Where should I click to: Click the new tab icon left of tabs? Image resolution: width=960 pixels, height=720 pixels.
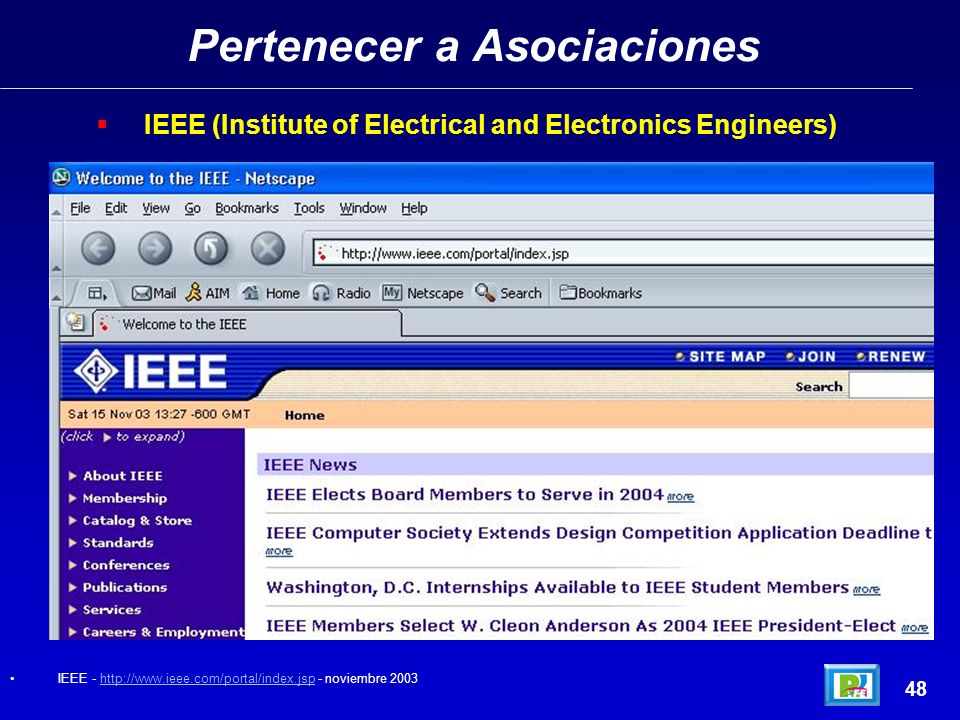[x=75, y=323]
